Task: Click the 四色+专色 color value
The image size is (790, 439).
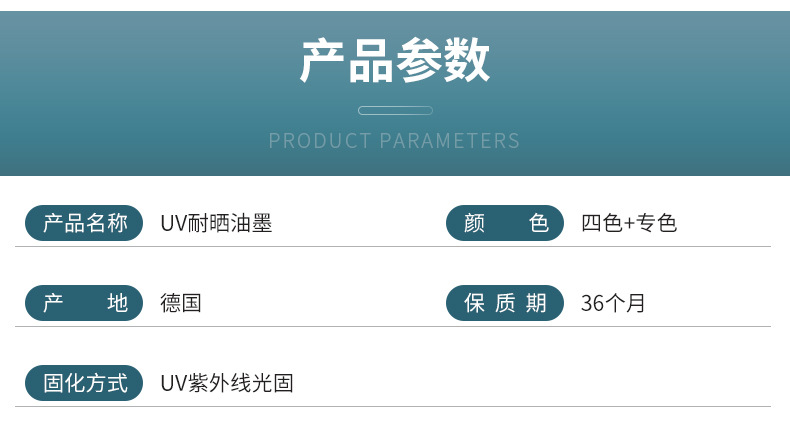Action: point(629,223)
